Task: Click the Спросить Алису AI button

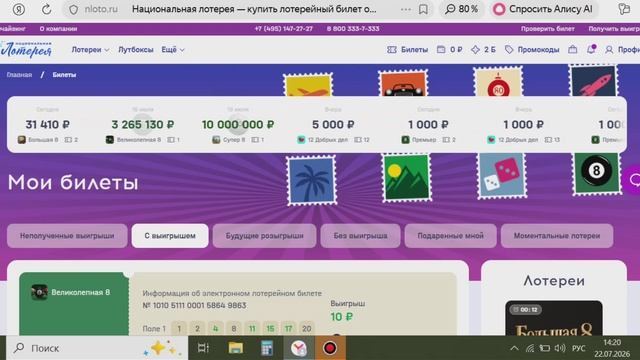Action: [x=543, y=9]
